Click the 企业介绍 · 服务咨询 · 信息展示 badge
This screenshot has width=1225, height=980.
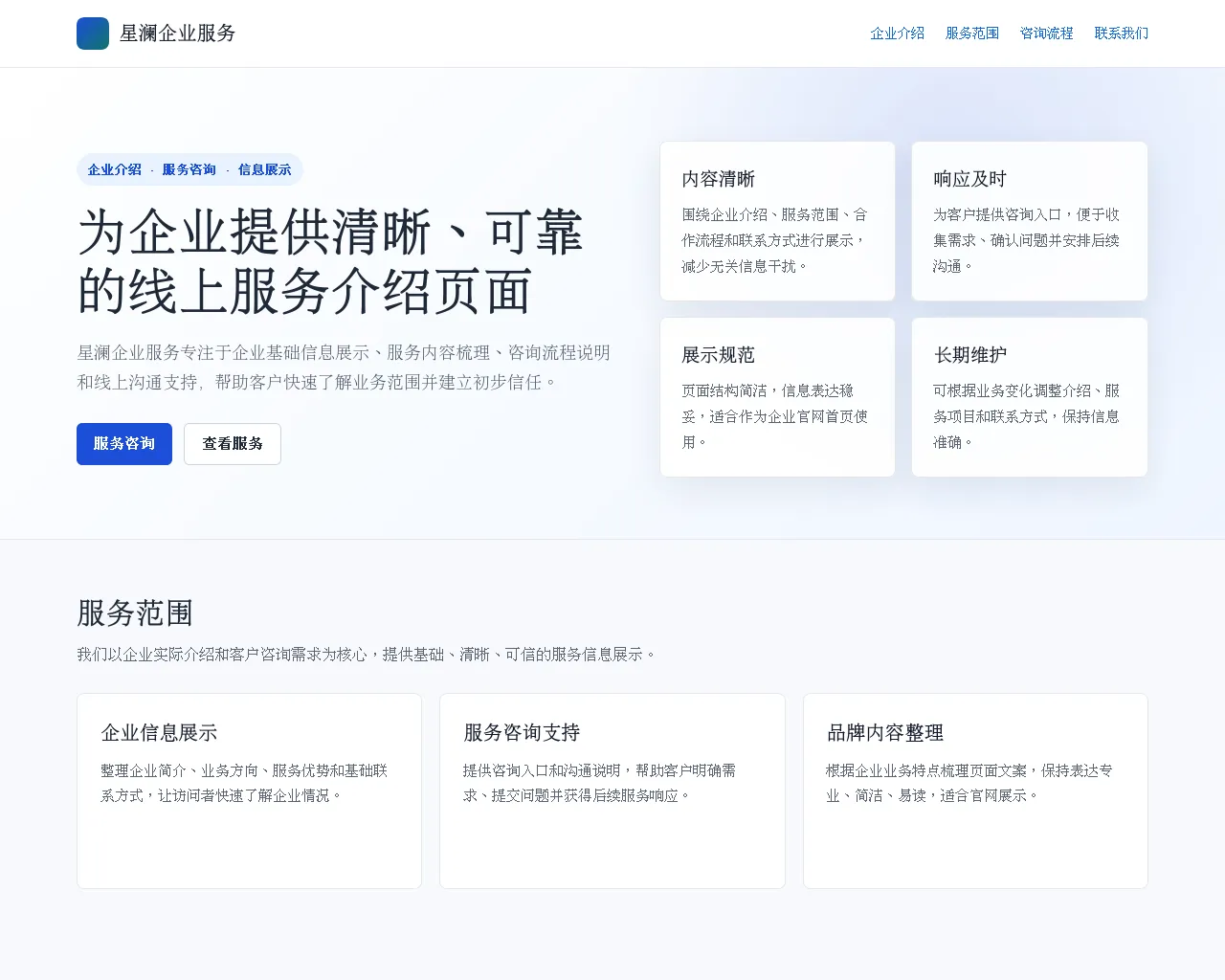pyautogui.click(x=189, y=169)
